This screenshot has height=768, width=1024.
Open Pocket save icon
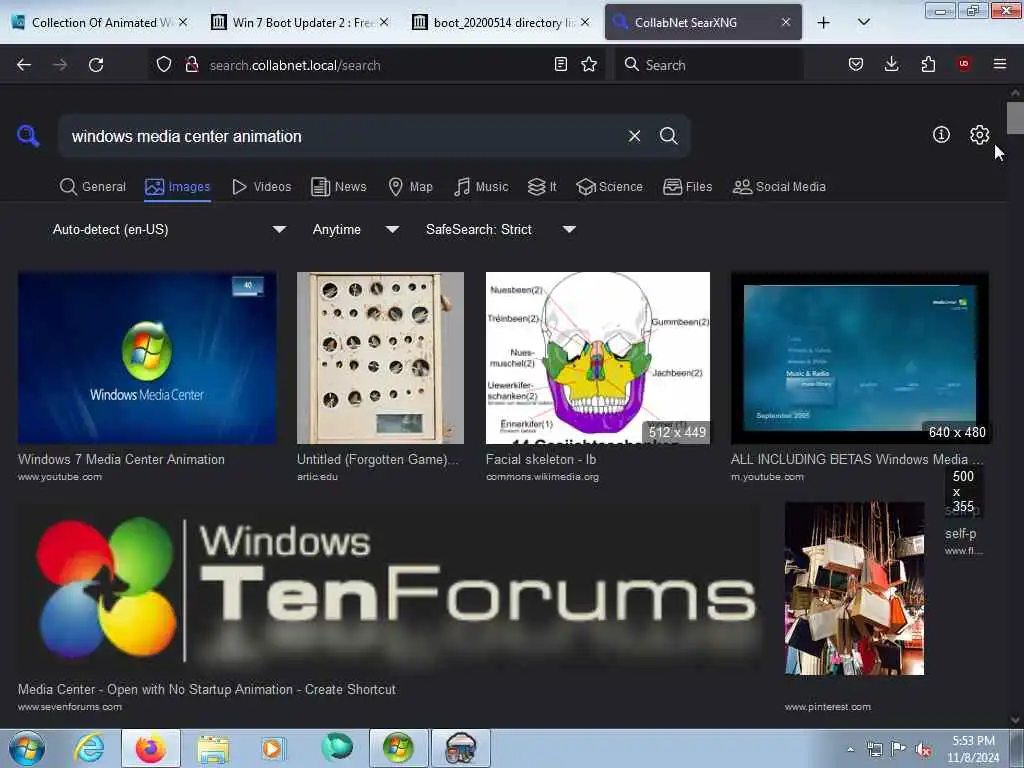tap(856, 64)
